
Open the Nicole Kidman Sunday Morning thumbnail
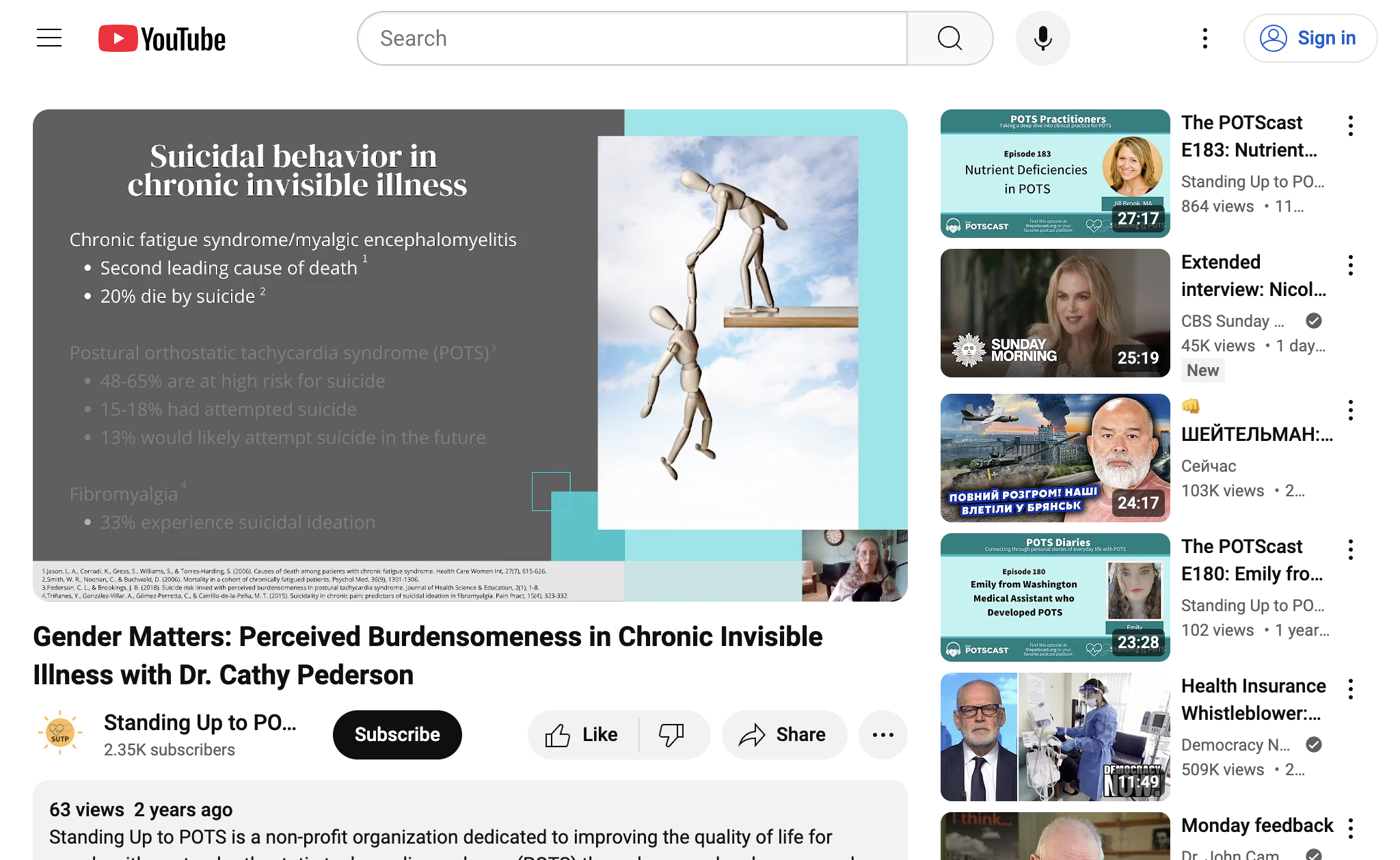tap(1055, 313)
